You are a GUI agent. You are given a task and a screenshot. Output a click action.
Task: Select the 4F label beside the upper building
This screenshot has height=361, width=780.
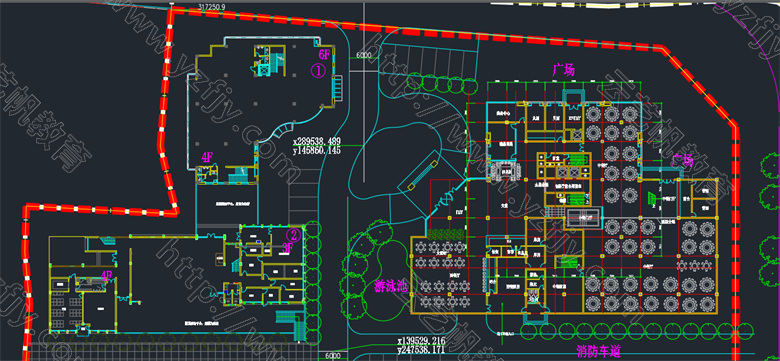207,157
